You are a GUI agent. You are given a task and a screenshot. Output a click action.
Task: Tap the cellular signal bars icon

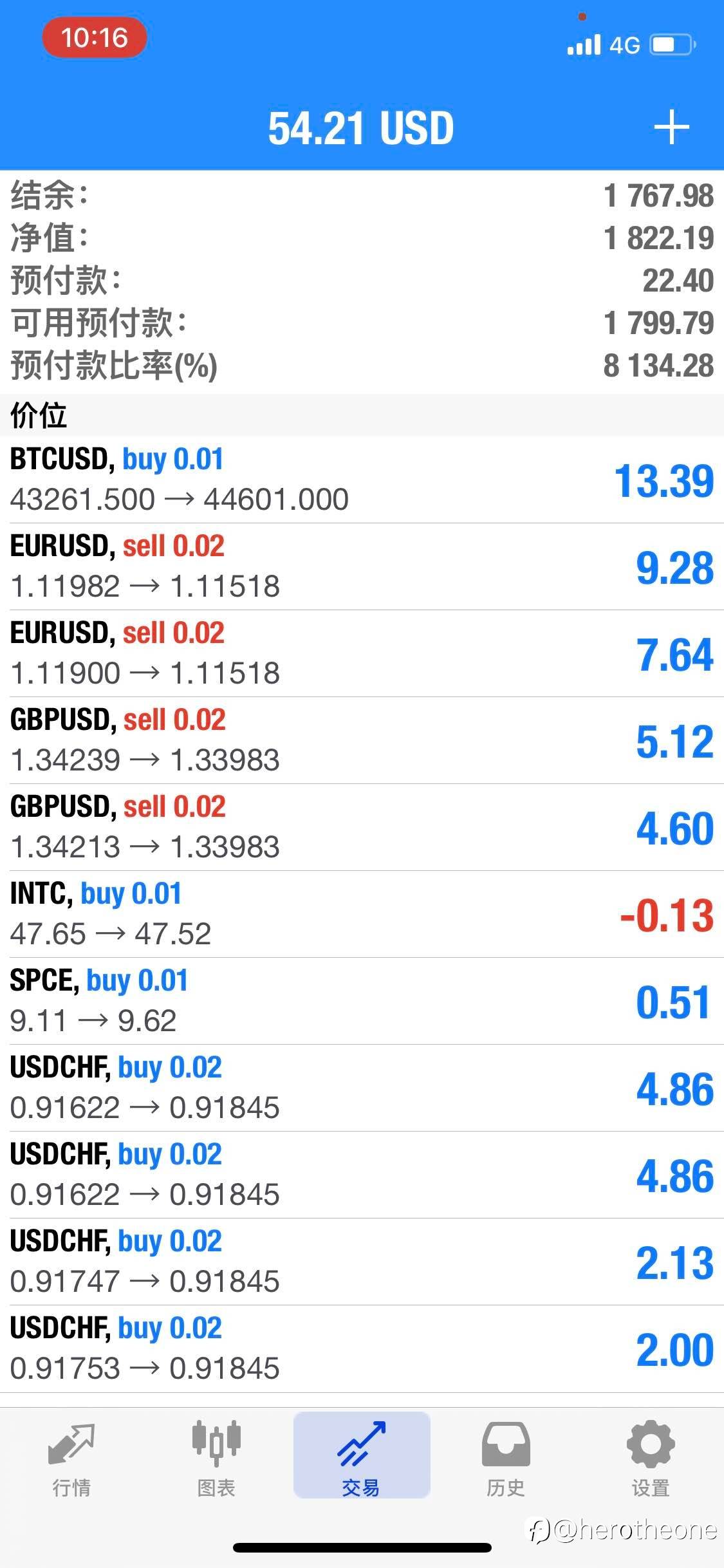tap(584, 45)
